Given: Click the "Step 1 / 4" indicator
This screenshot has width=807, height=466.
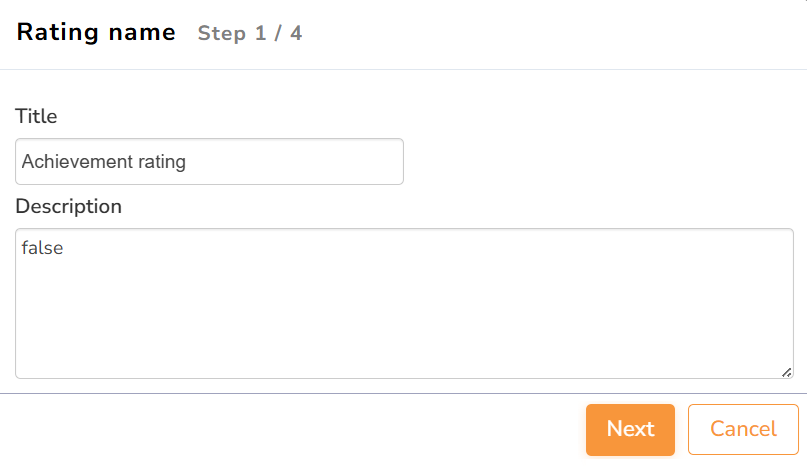Looking at the screenshot, I should pos(250,34).
